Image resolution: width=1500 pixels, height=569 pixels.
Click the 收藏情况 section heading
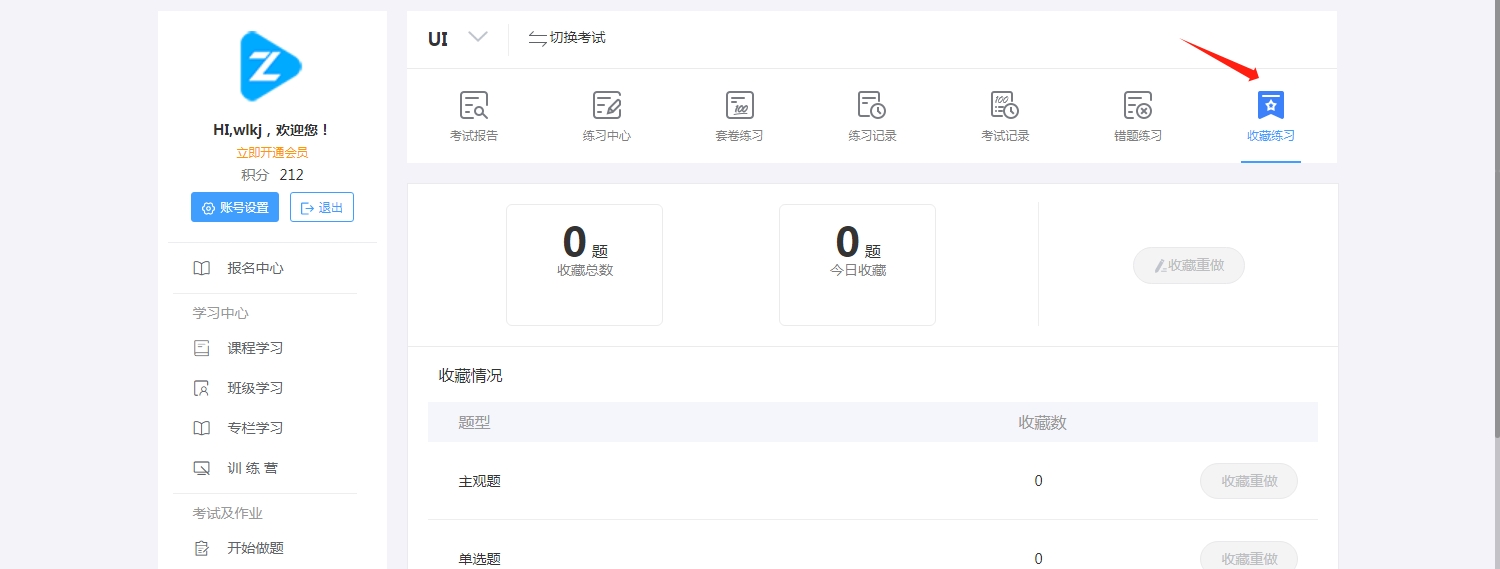(x=471, y=376)
